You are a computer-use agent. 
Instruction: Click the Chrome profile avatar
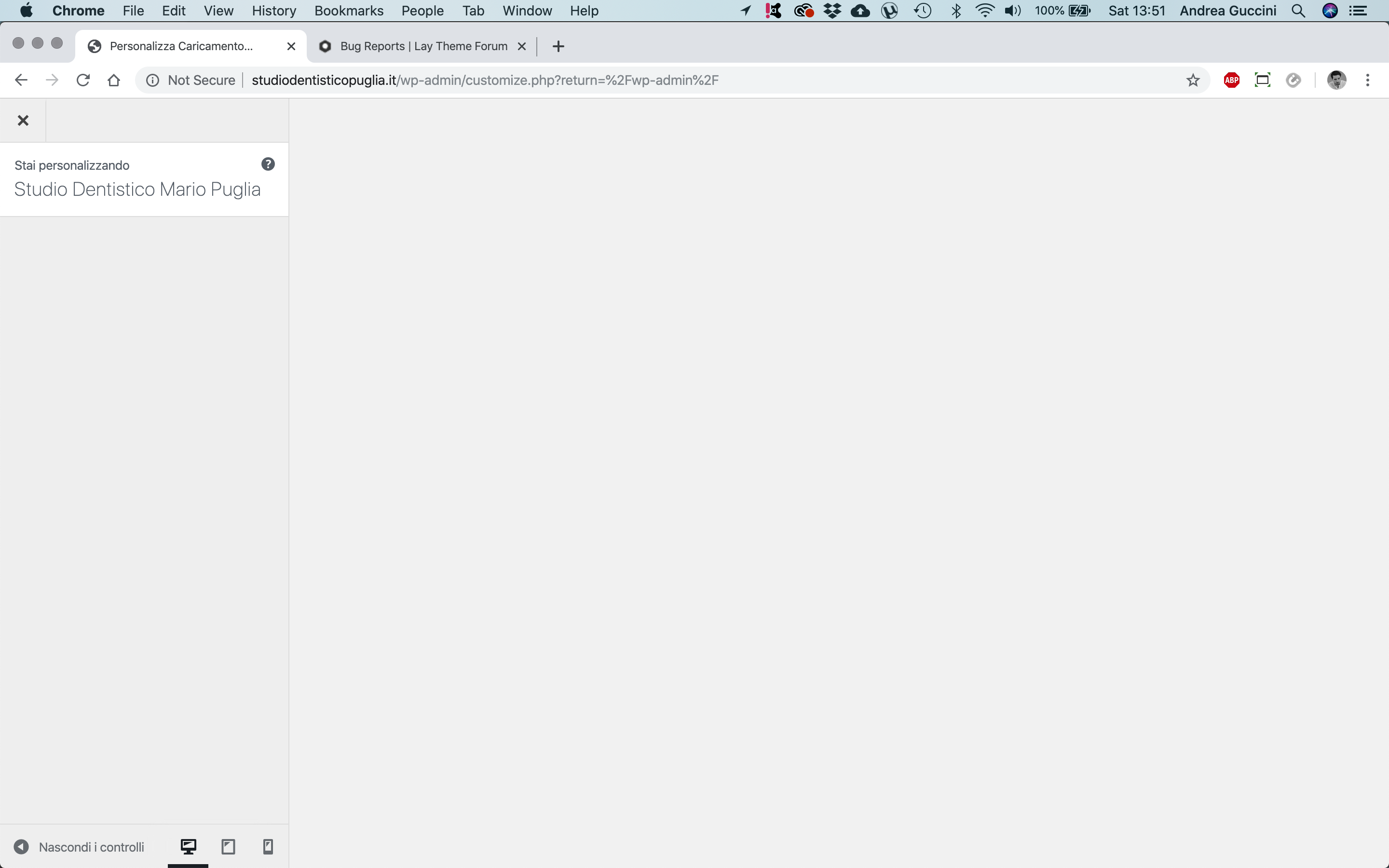(1336, 81)
